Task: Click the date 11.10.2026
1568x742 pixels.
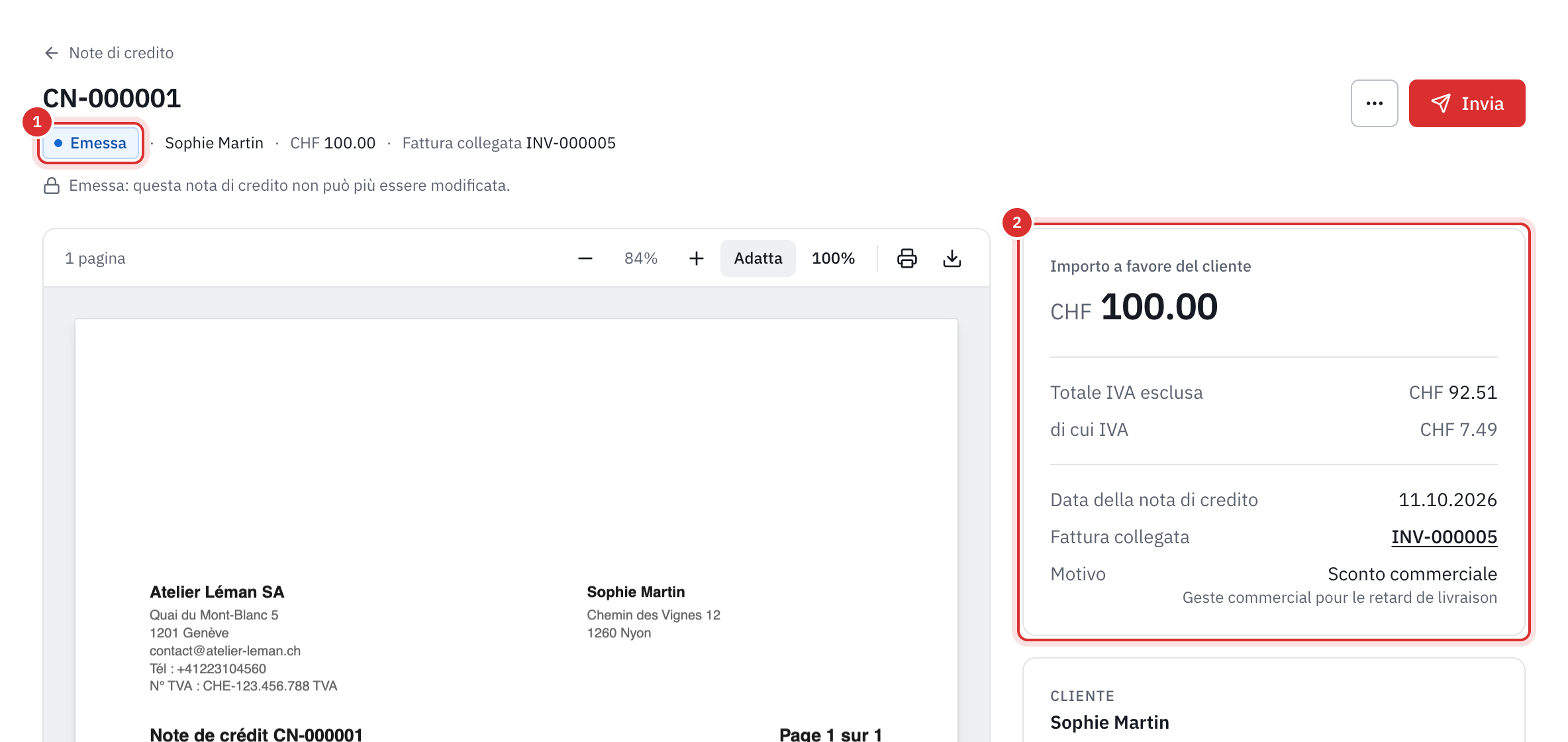Action: point(1447,500)
